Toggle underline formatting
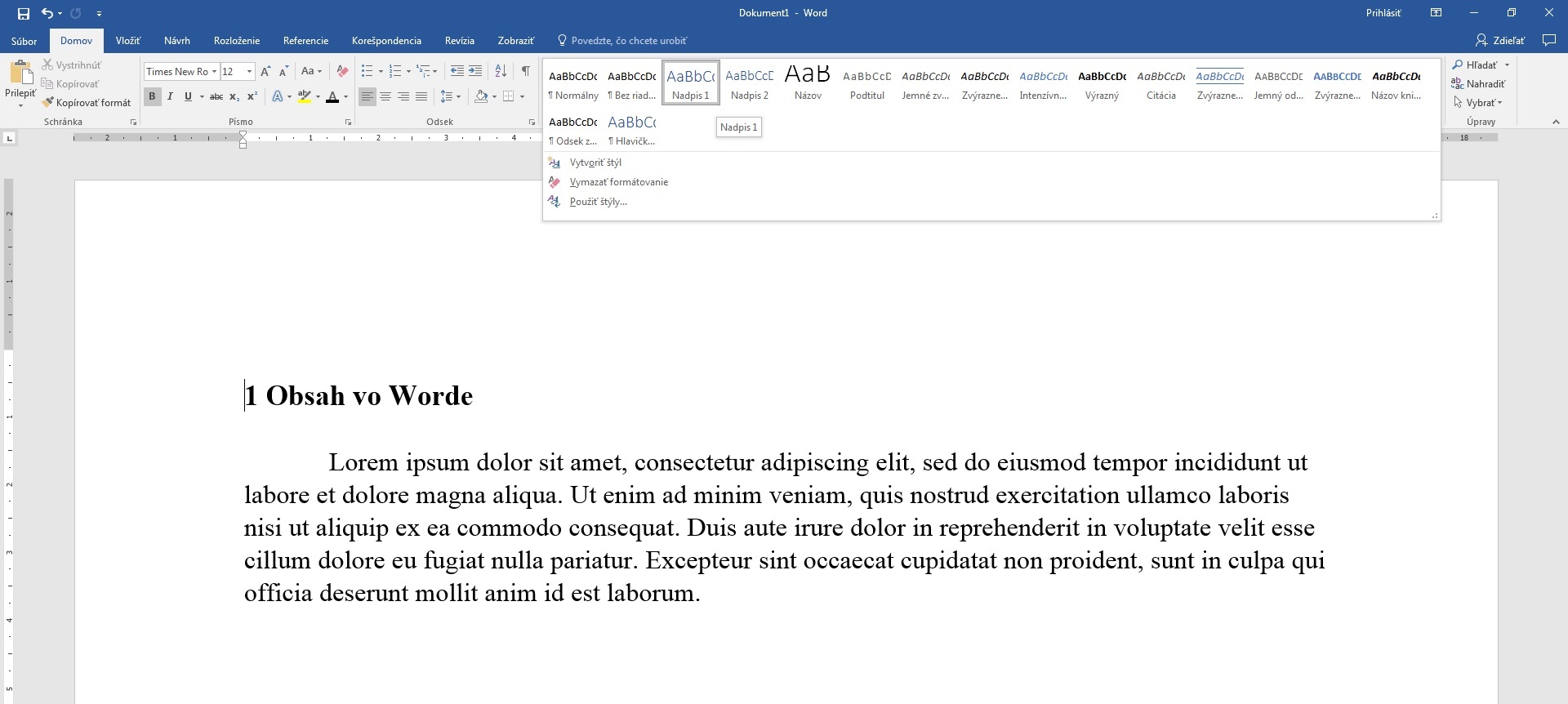This screenshot has width=1568, height=704. click(188, 96)
